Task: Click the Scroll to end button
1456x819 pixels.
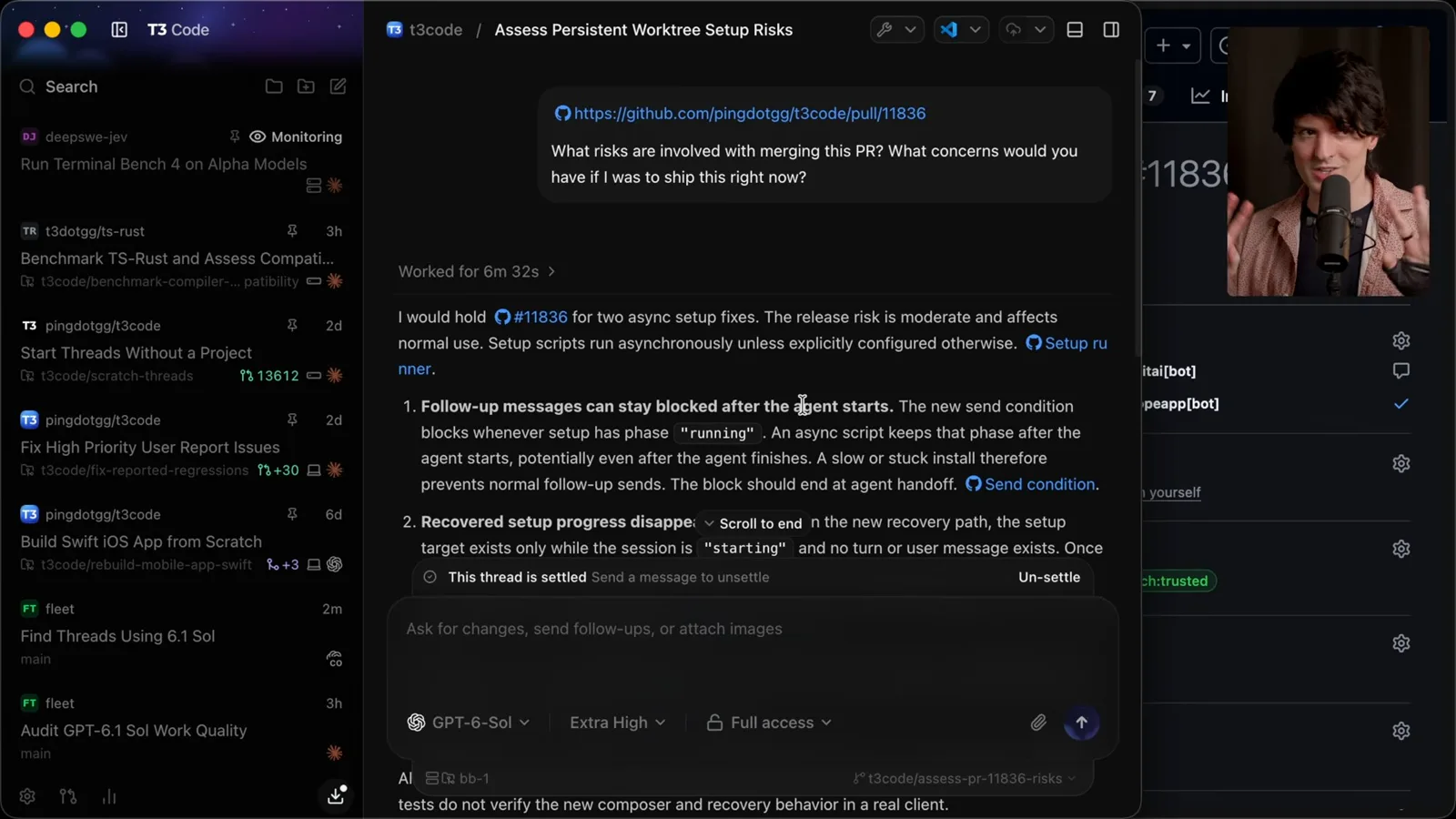Action: (x=753, y=523)
